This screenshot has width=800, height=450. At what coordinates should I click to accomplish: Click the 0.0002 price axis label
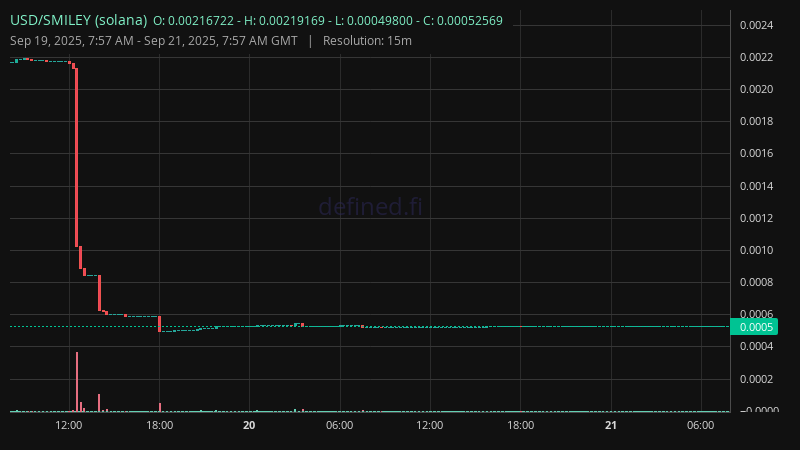(x=757, y=379)
